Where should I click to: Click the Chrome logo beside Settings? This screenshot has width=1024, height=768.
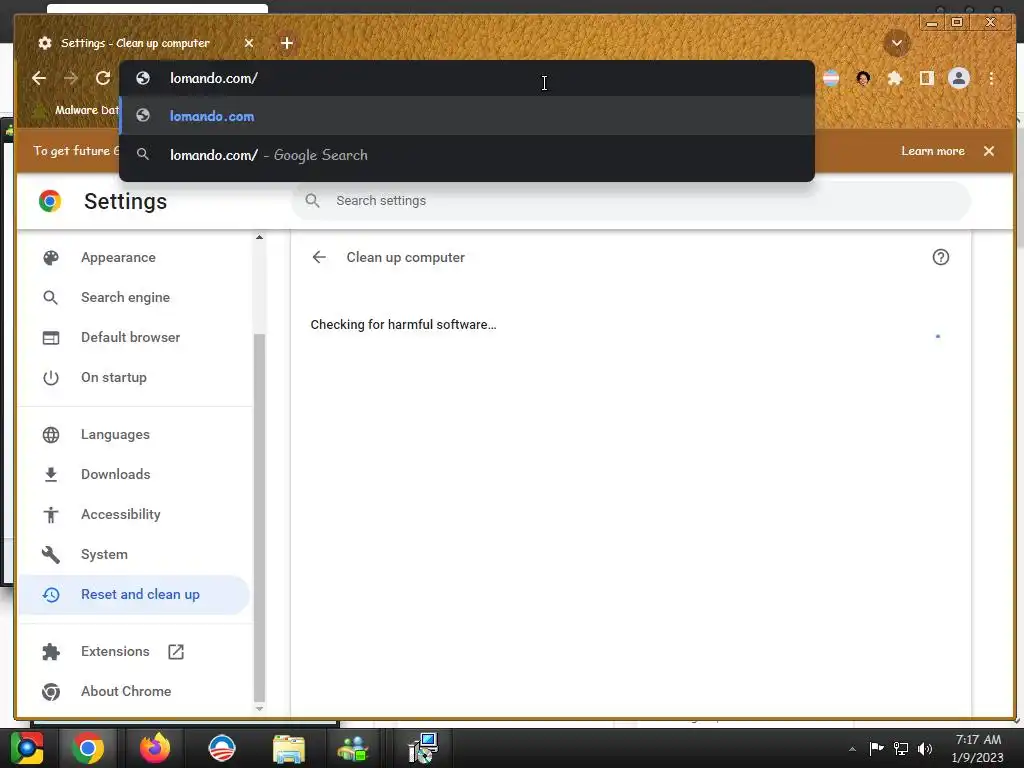coord(50,201)
